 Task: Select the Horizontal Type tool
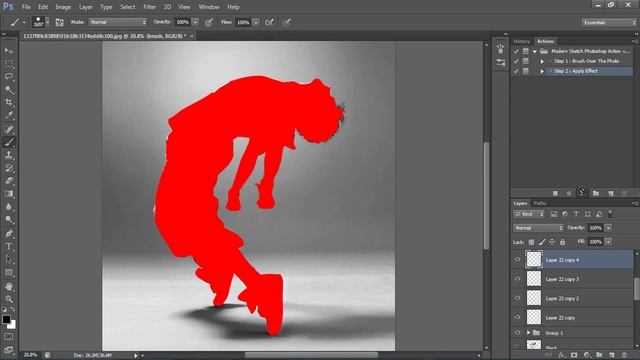pos(9,247)
